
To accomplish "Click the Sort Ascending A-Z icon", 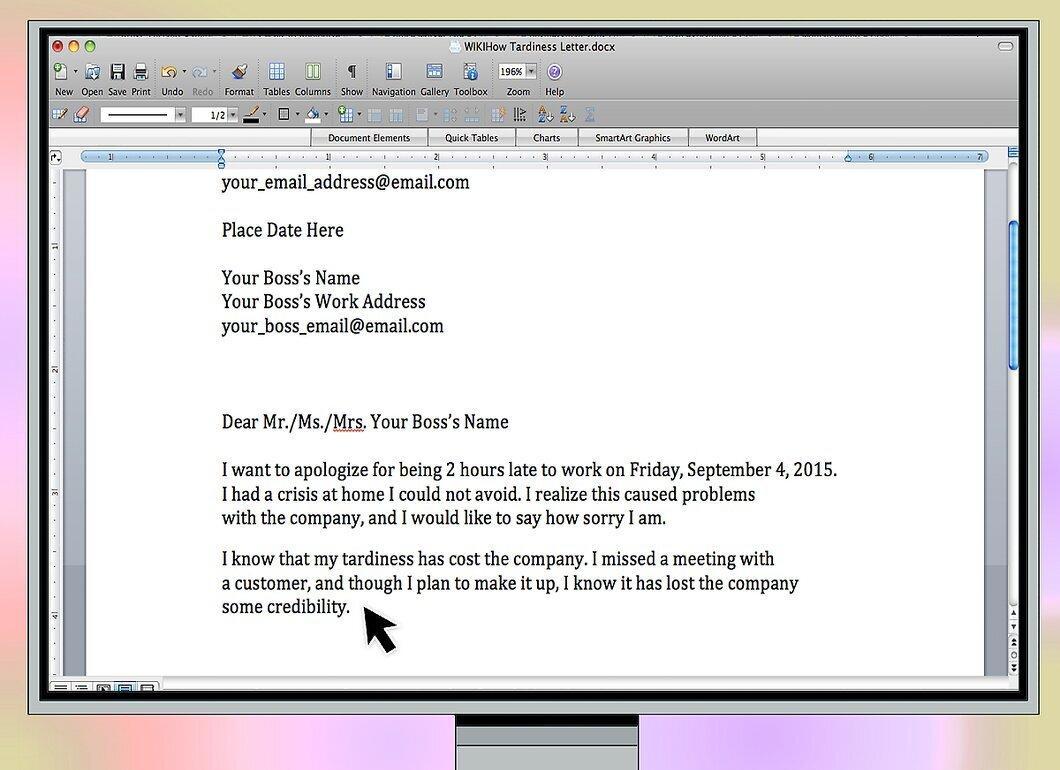I will (544, 115).
